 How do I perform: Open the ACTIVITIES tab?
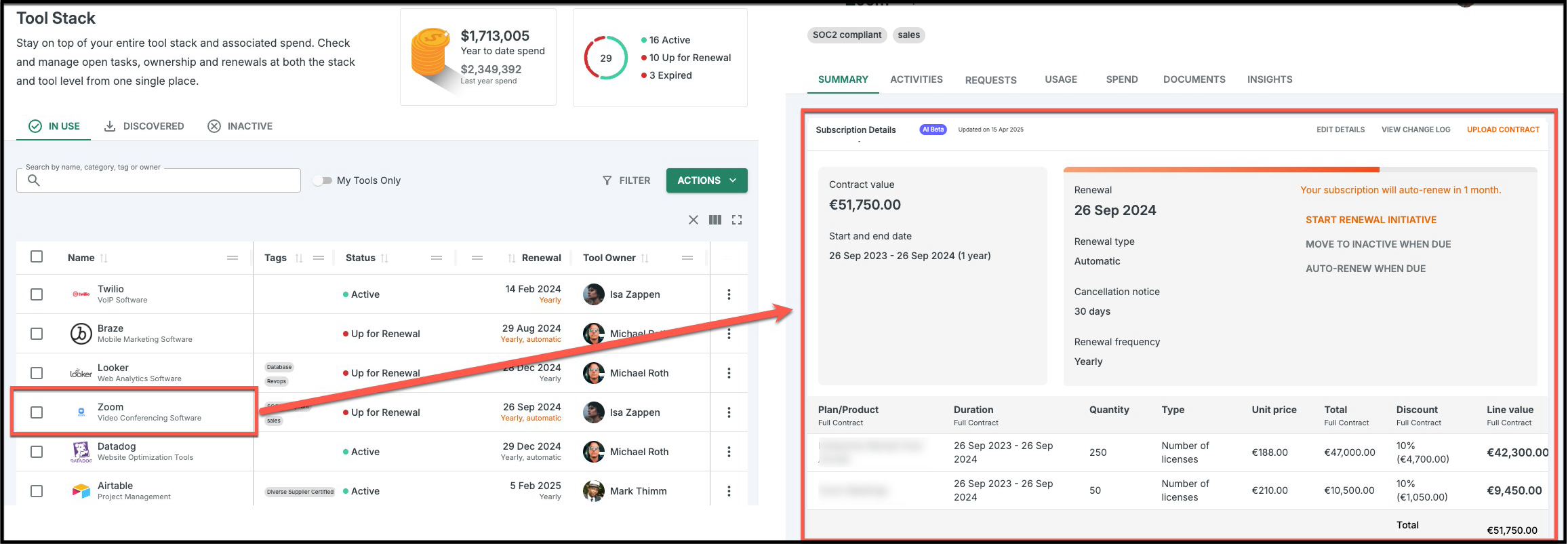(917, 79)
